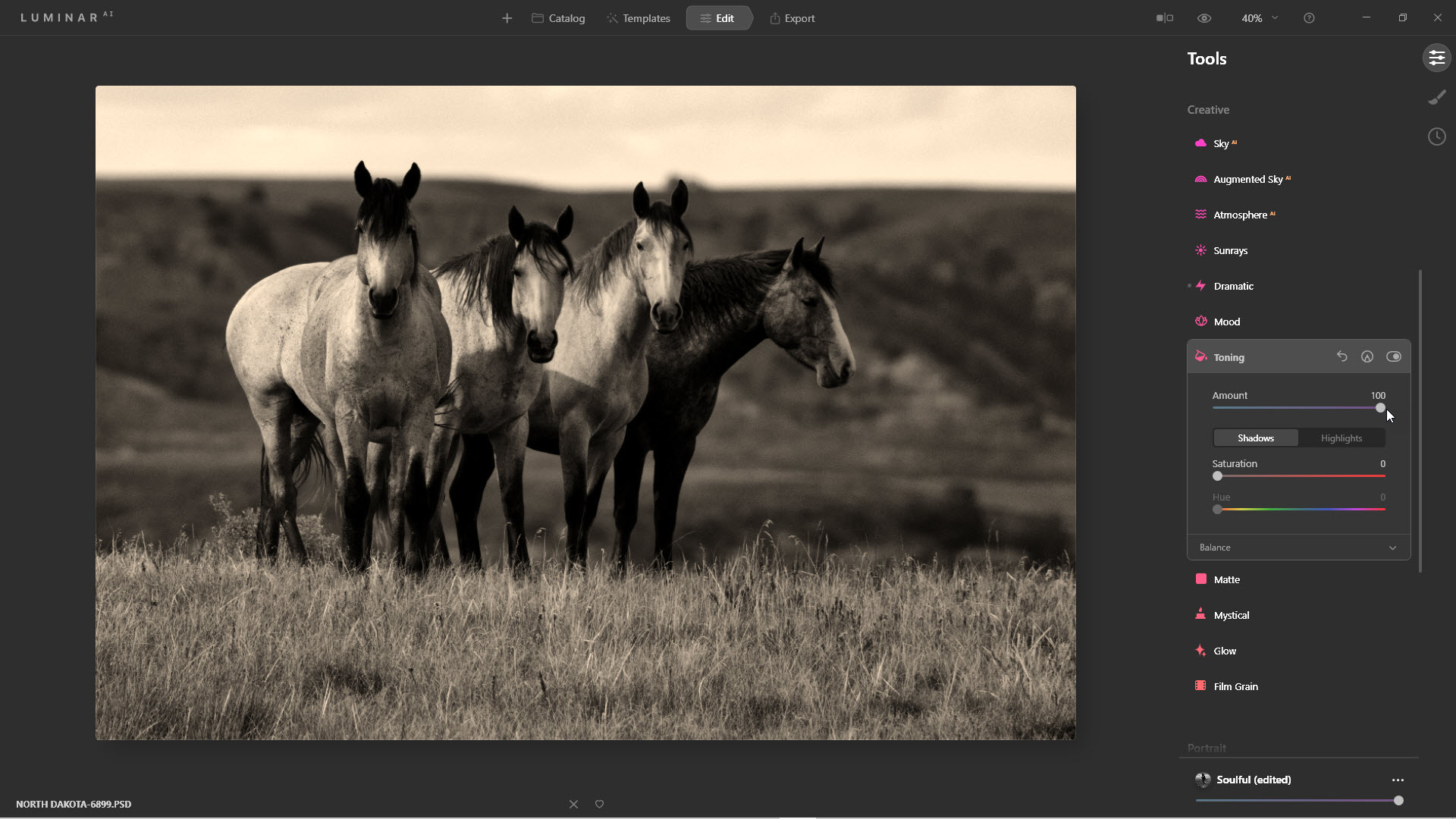This screenshot has height=819, width=1456.
Task: Open the 40% zoom dropdown
Action: click(1259, 18)
